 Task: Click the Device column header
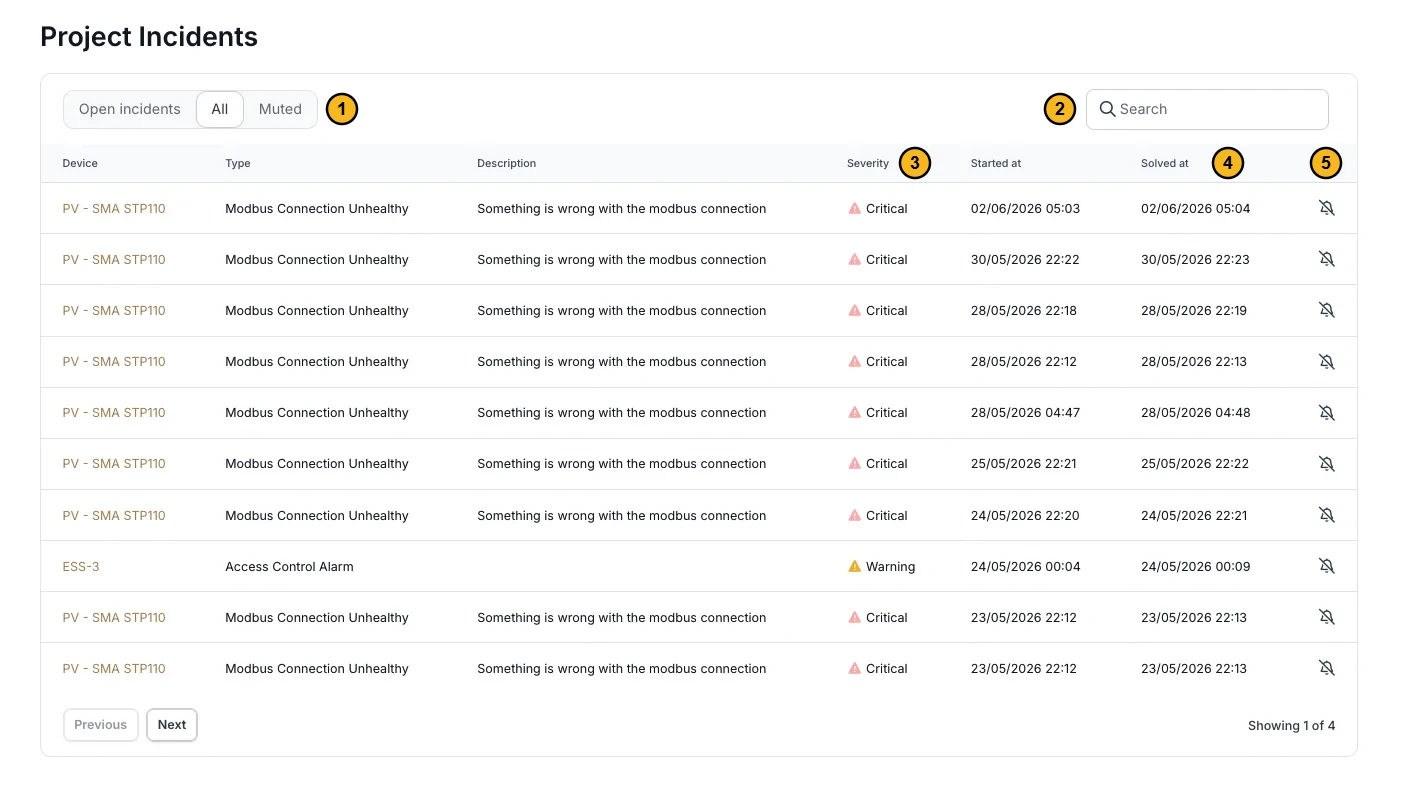point(80,163)
